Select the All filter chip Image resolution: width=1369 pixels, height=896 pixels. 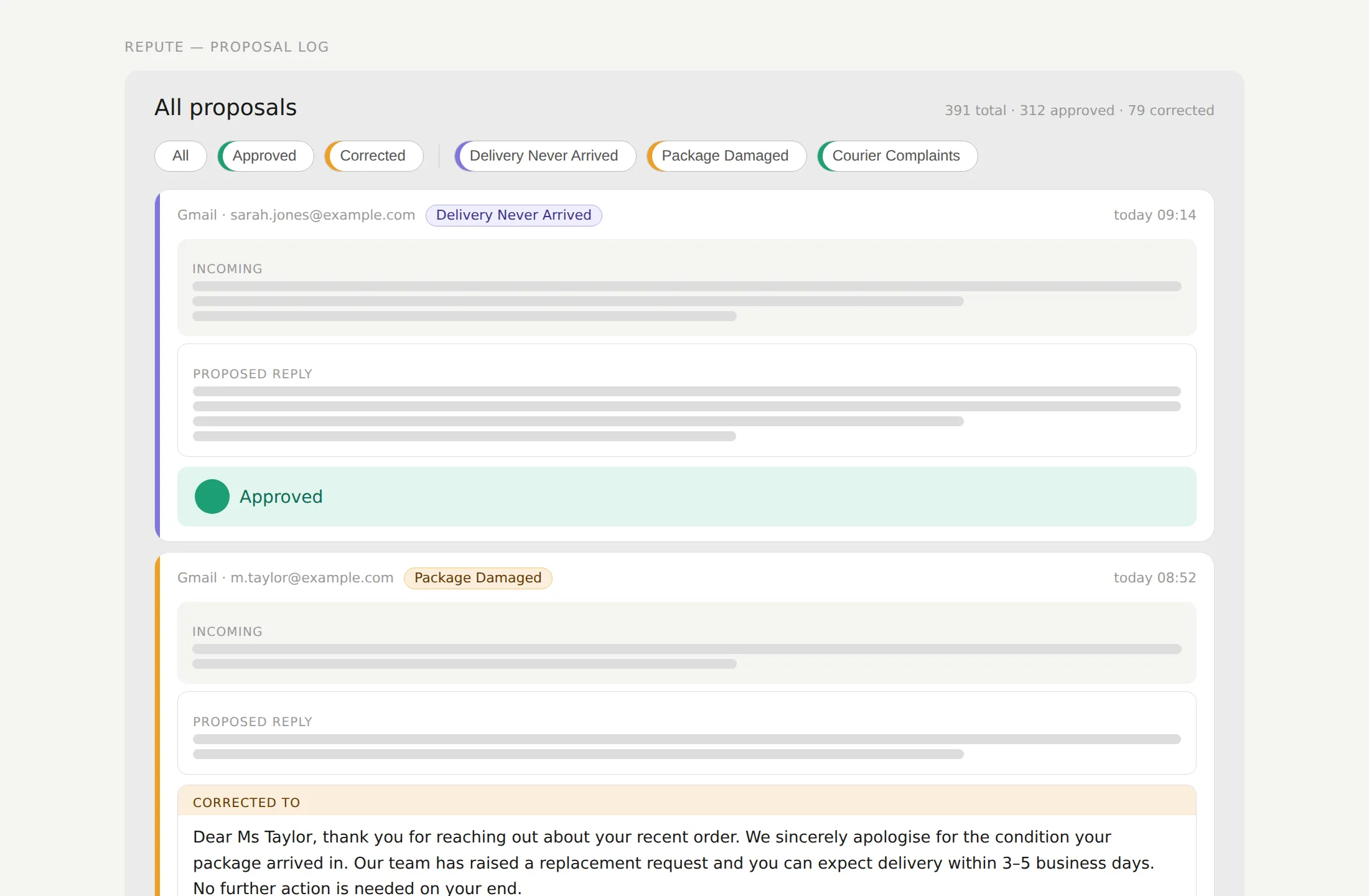click(x=180, y=156)
